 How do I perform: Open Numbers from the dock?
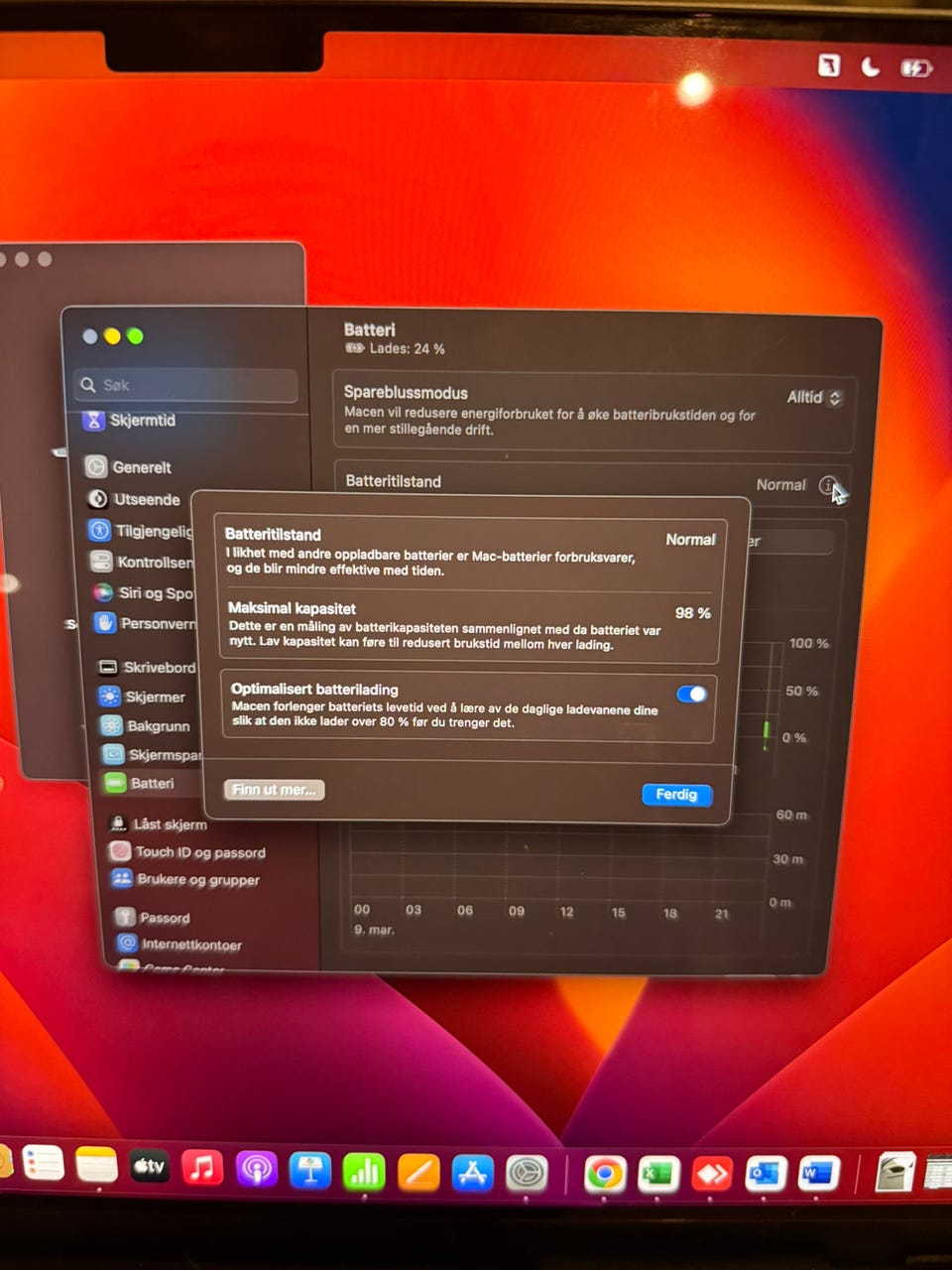(x=364, y=1172)
